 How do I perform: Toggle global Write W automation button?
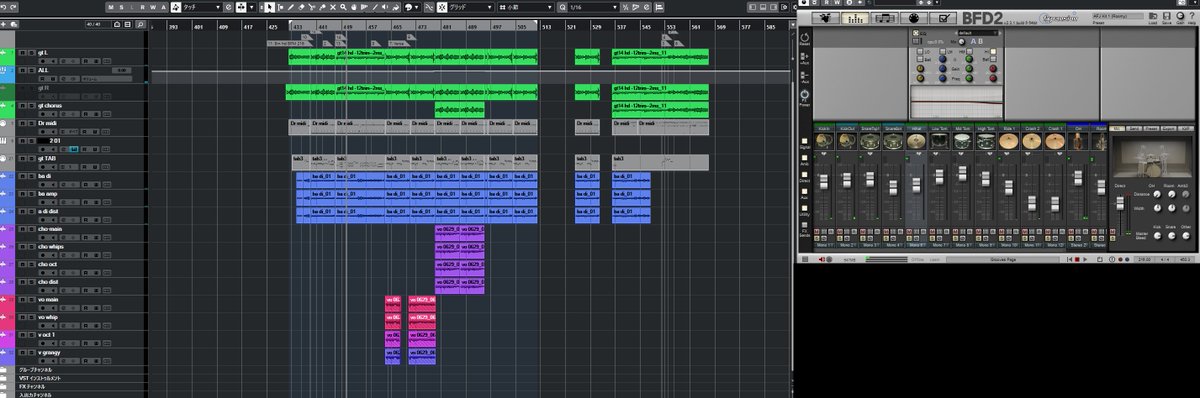coord(152,7)
